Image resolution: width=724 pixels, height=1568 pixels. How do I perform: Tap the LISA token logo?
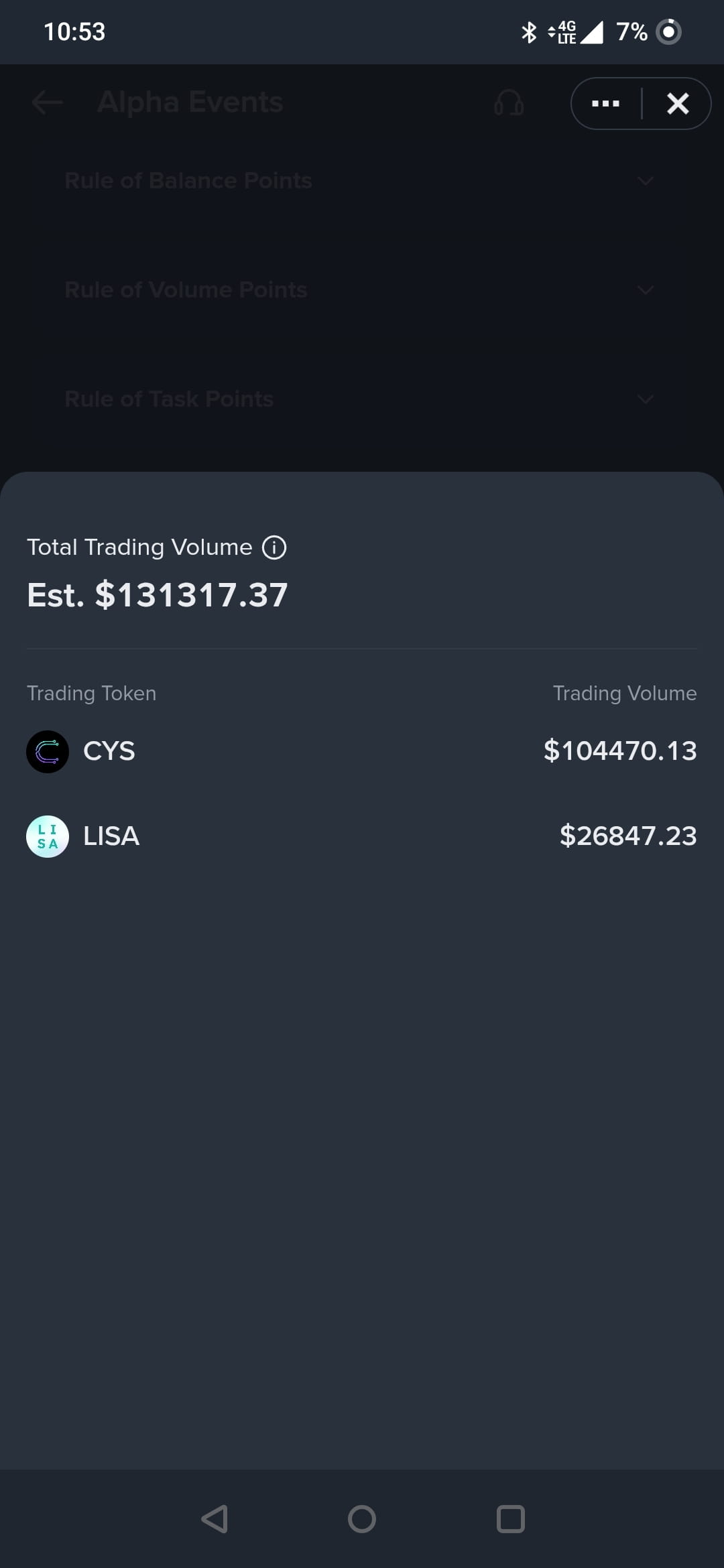click(48, 836)
